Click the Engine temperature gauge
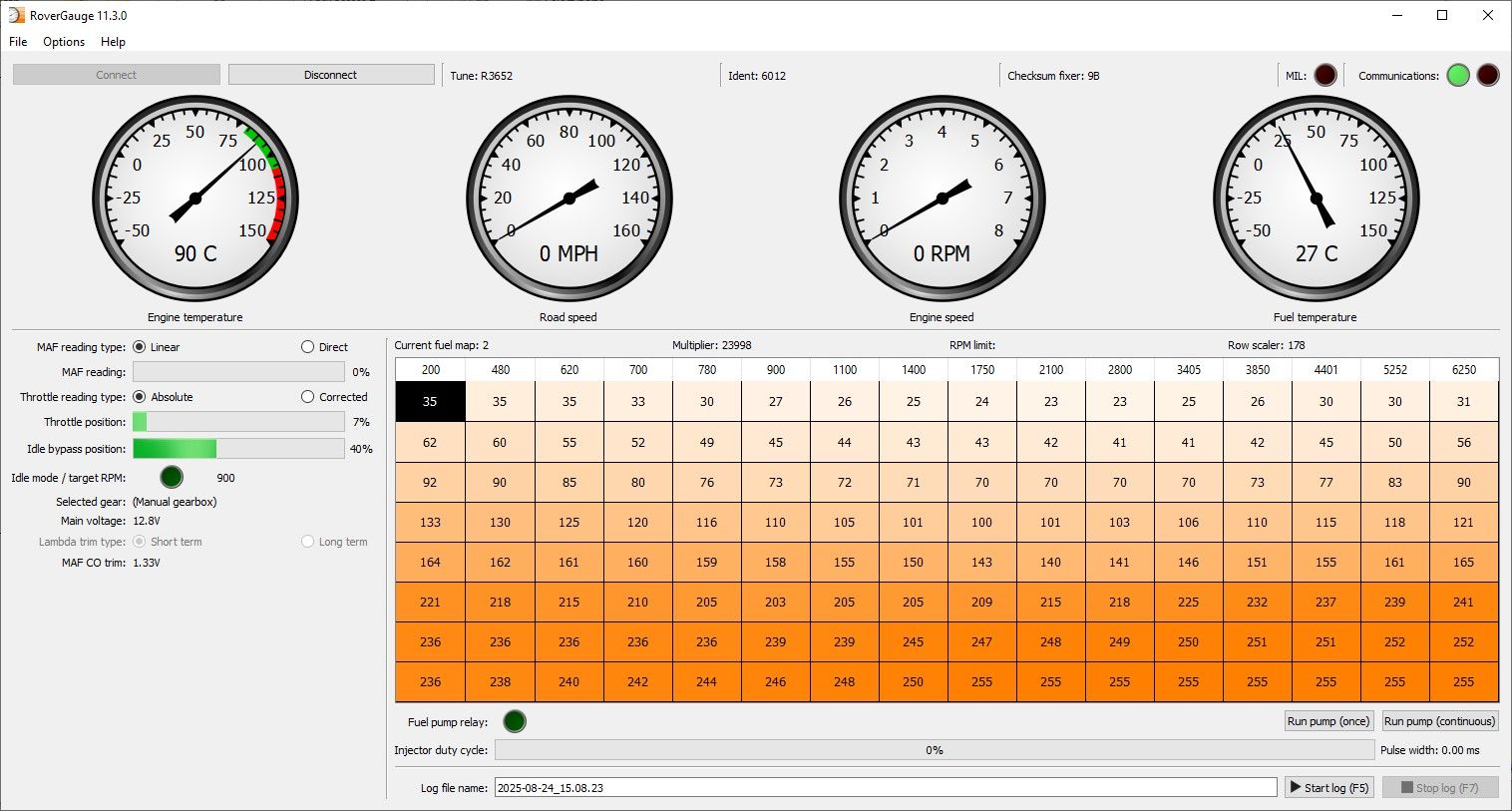Viewport: 1512px width, 811px height. [195, 199]
